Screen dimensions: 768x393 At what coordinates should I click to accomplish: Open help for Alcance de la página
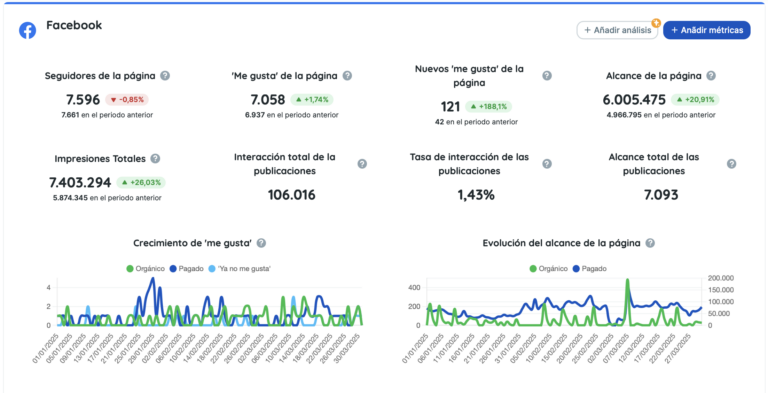pyautogui.click(x=711, y=76)
